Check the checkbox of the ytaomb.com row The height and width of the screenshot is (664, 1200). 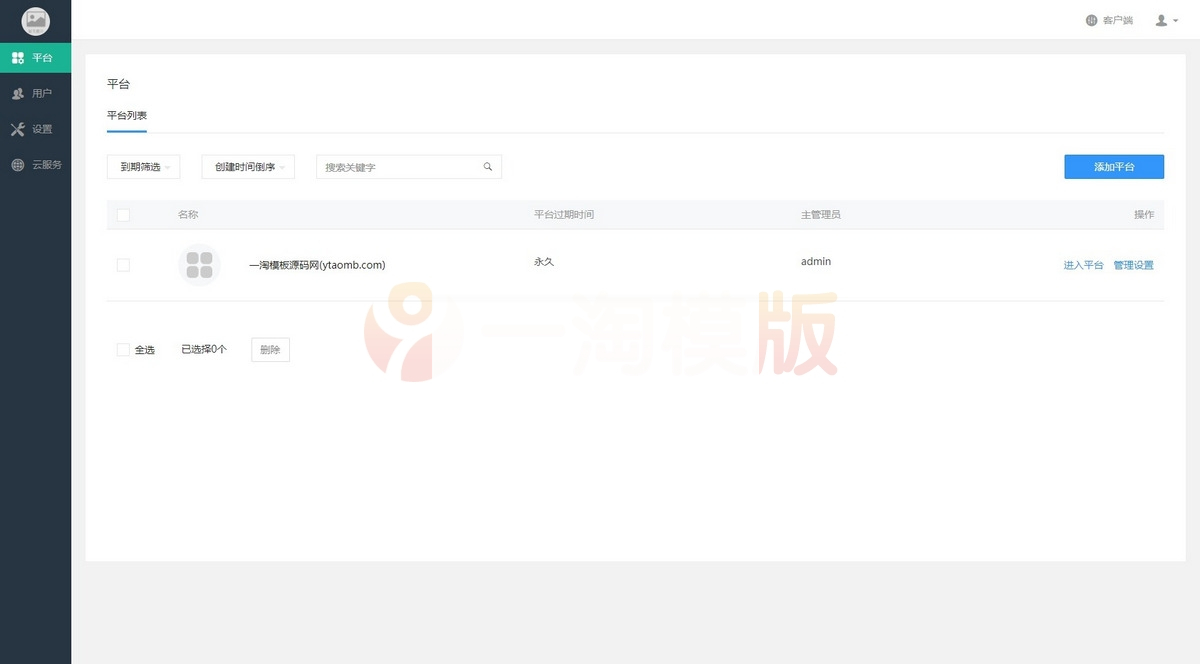click(124, 264)
